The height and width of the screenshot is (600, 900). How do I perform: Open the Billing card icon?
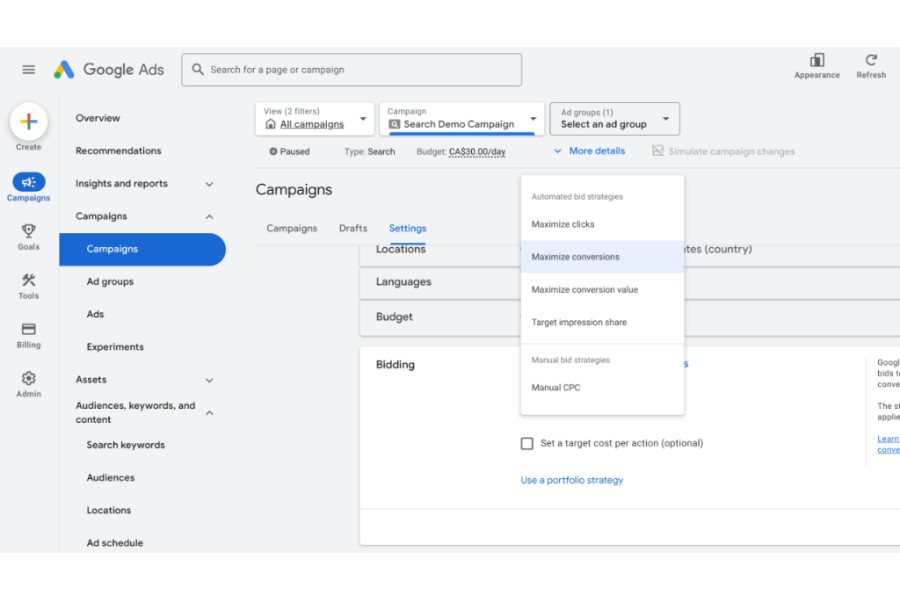pyautogui.click(x=28, y=329)
